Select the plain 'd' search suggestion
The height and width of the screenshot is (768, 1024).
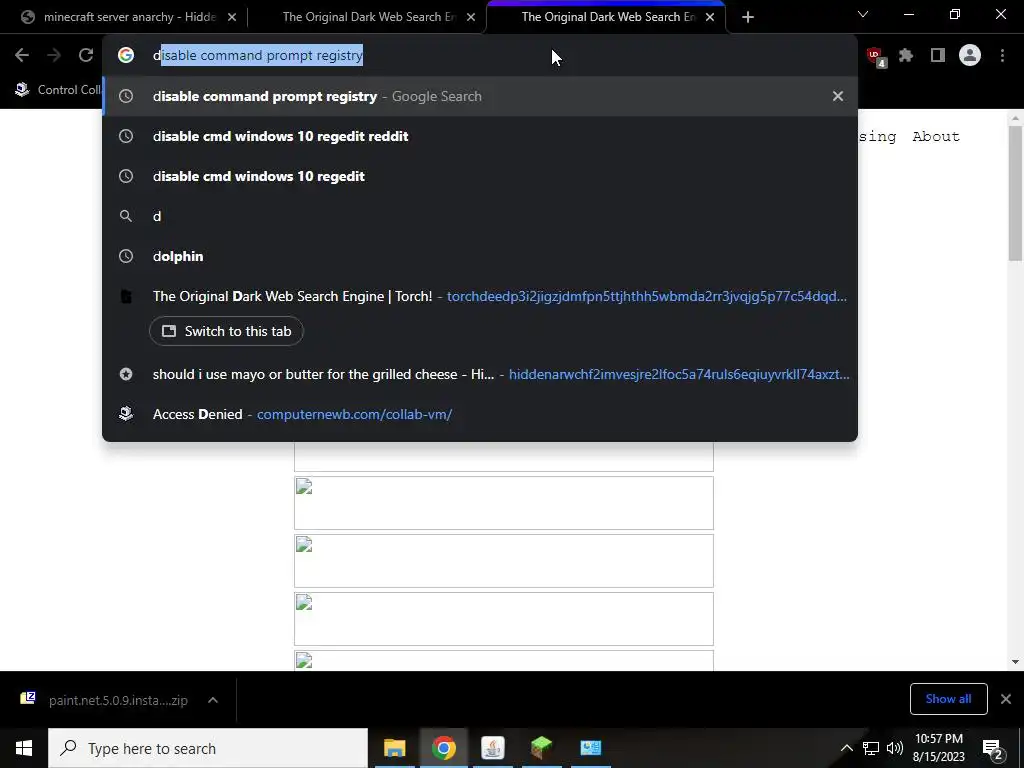480,216
